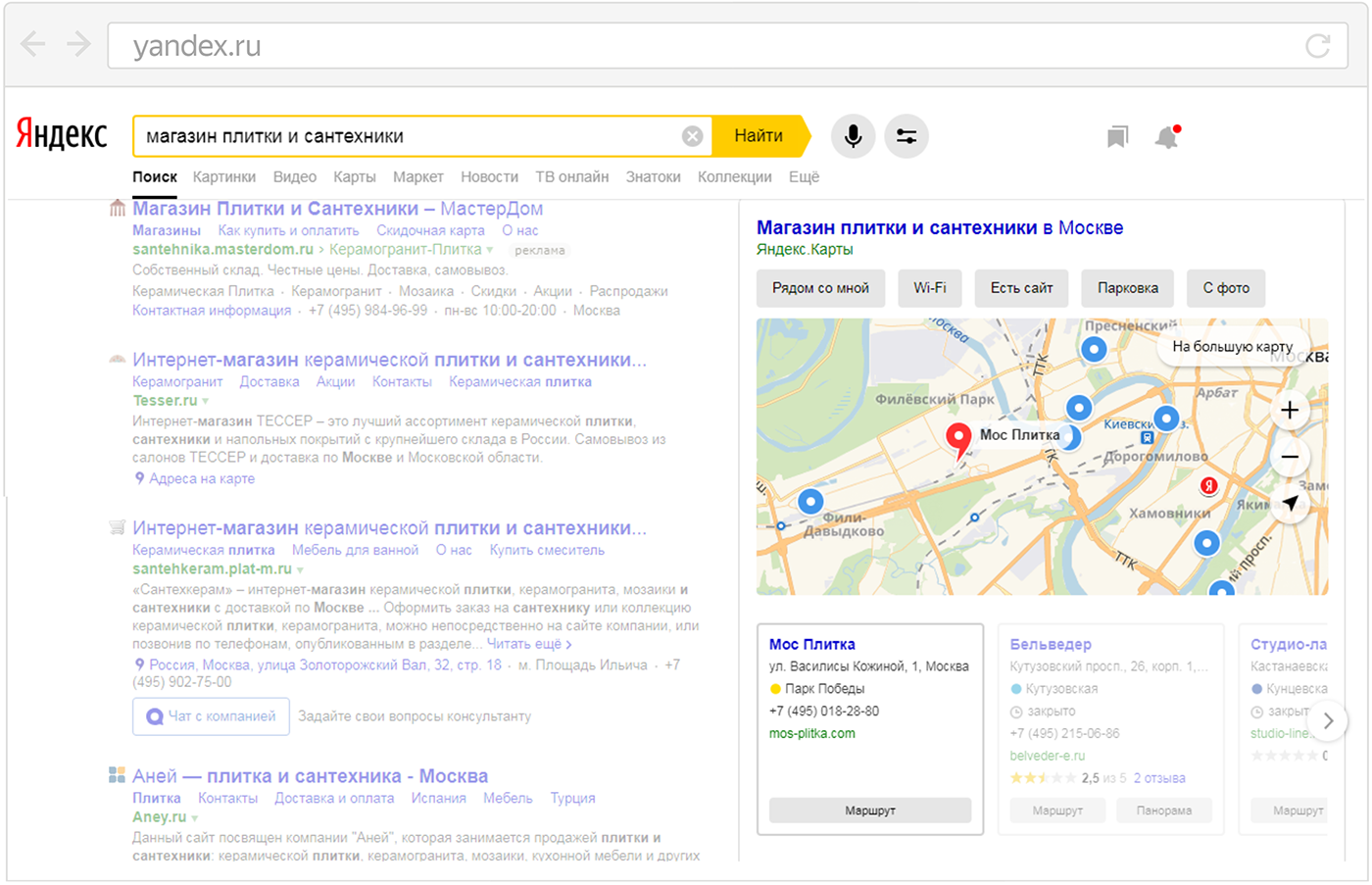Open the Знатоки tab
Viewport: 1372px width, 885px height.
(654, 177)
